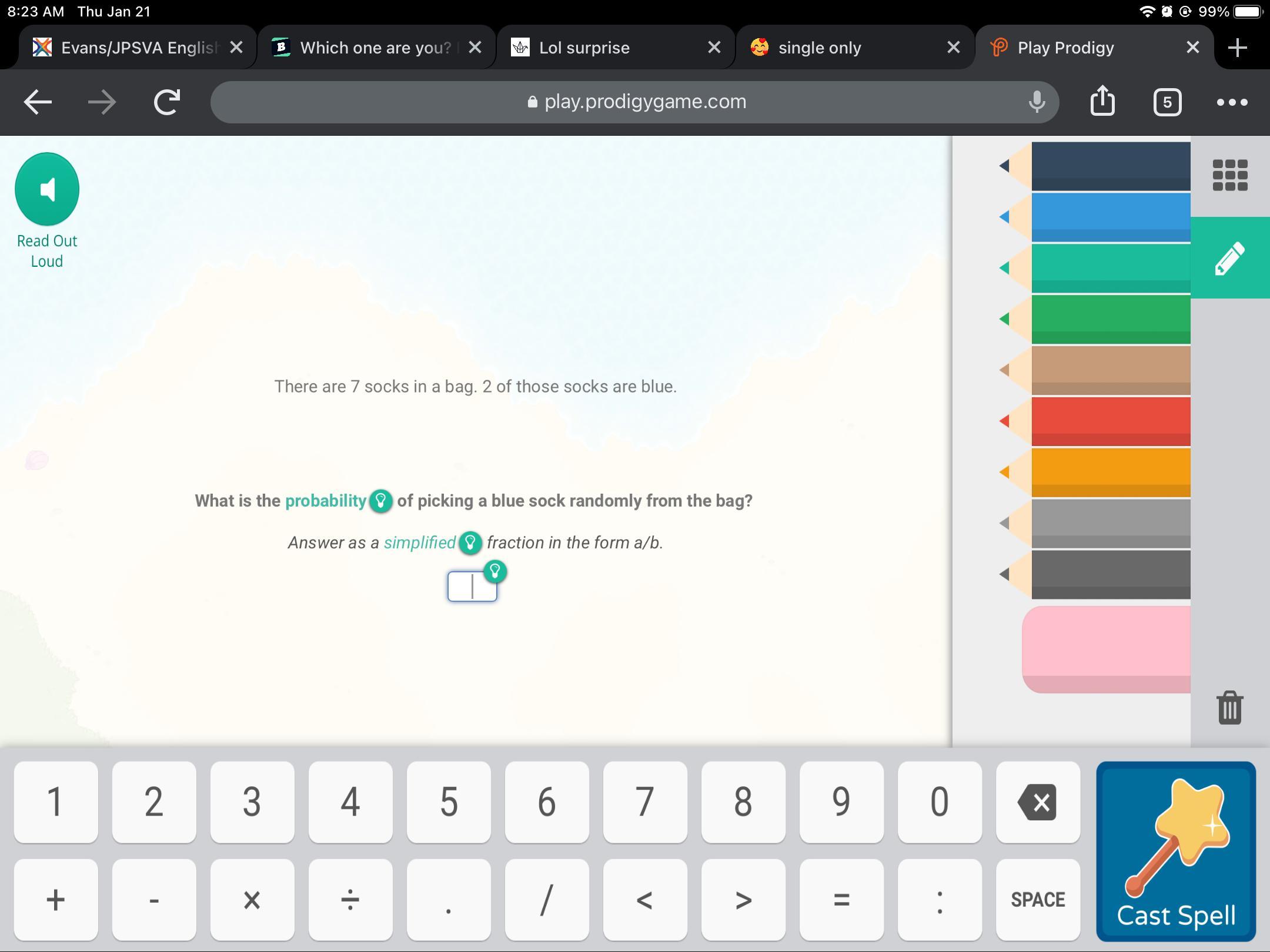Clear drawings with the trash can icon
The image size is (1270, 952).
pyautogui.click(x=1229, y=708)
